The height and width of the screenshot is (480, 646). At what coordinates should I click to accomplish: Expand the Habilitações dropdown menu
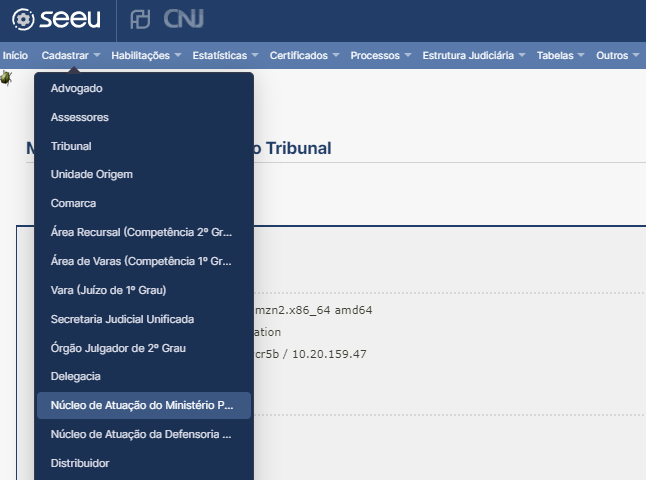click(147, 56)
